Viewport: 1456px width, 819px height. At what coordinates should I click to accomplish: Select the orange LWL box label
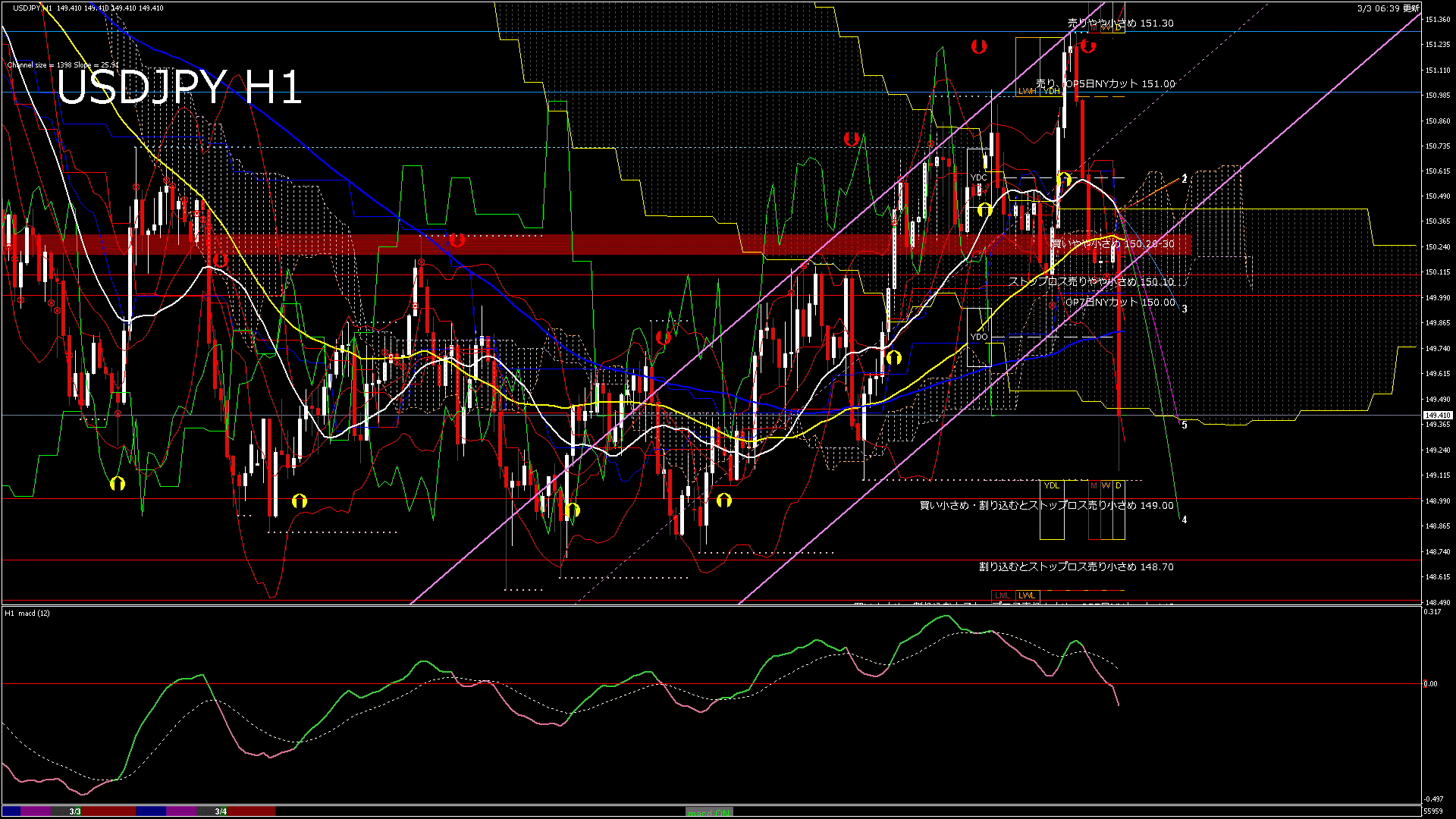[x=1027, y=595]
